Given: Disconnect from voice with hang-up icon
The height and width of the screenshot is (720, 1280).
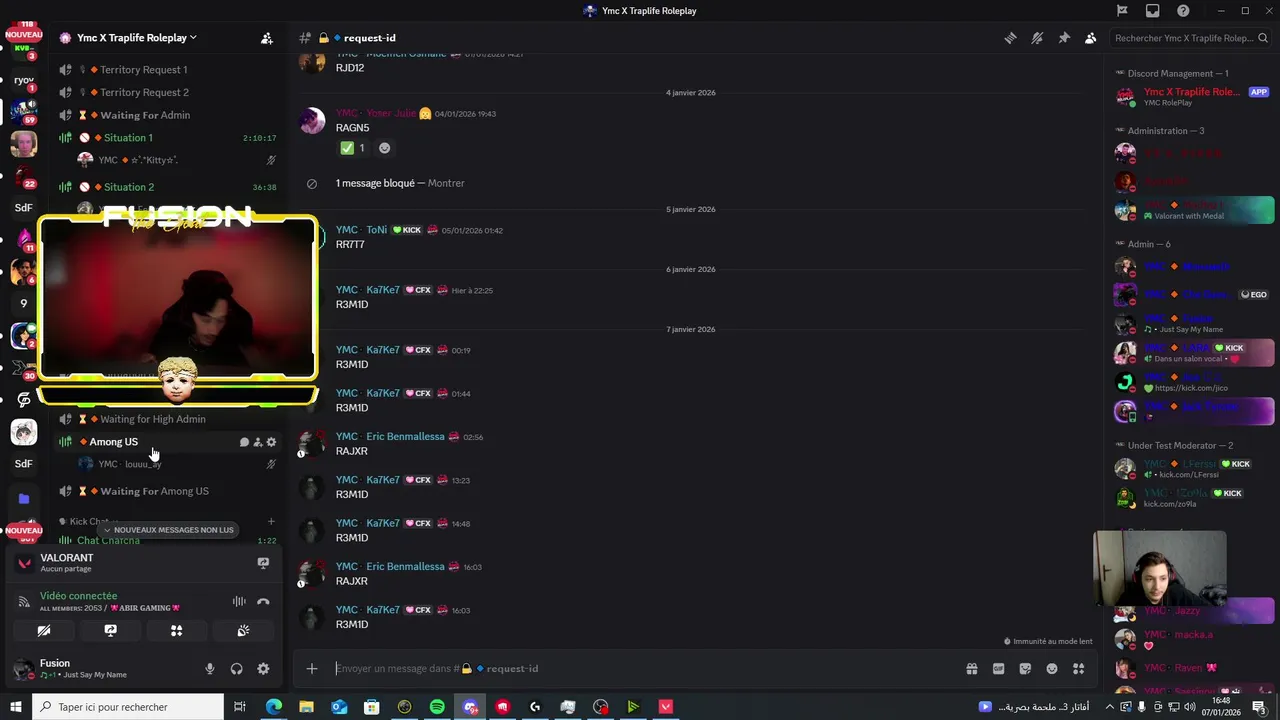Looking at the screenshot, I should [263, 601].
